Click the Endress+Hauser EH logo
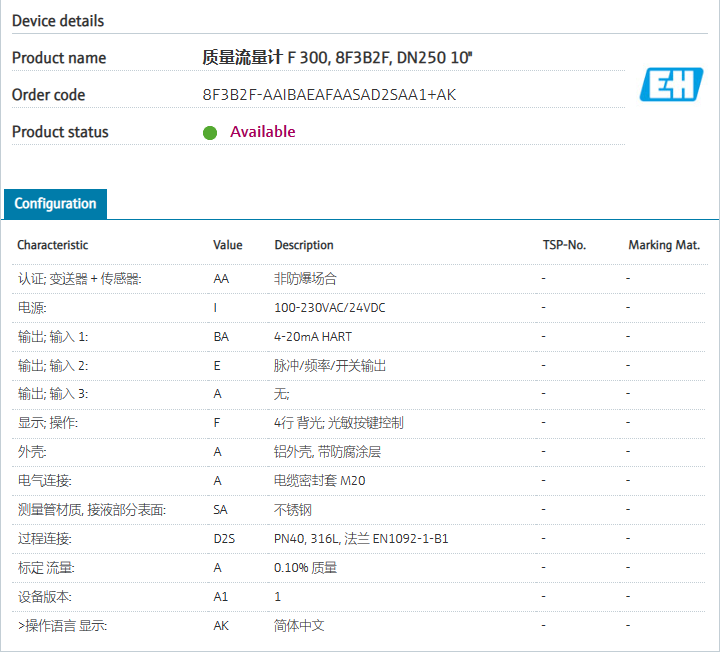Image resolution: width=720 pixels, height=652 pixels. [x=671, y=85]
